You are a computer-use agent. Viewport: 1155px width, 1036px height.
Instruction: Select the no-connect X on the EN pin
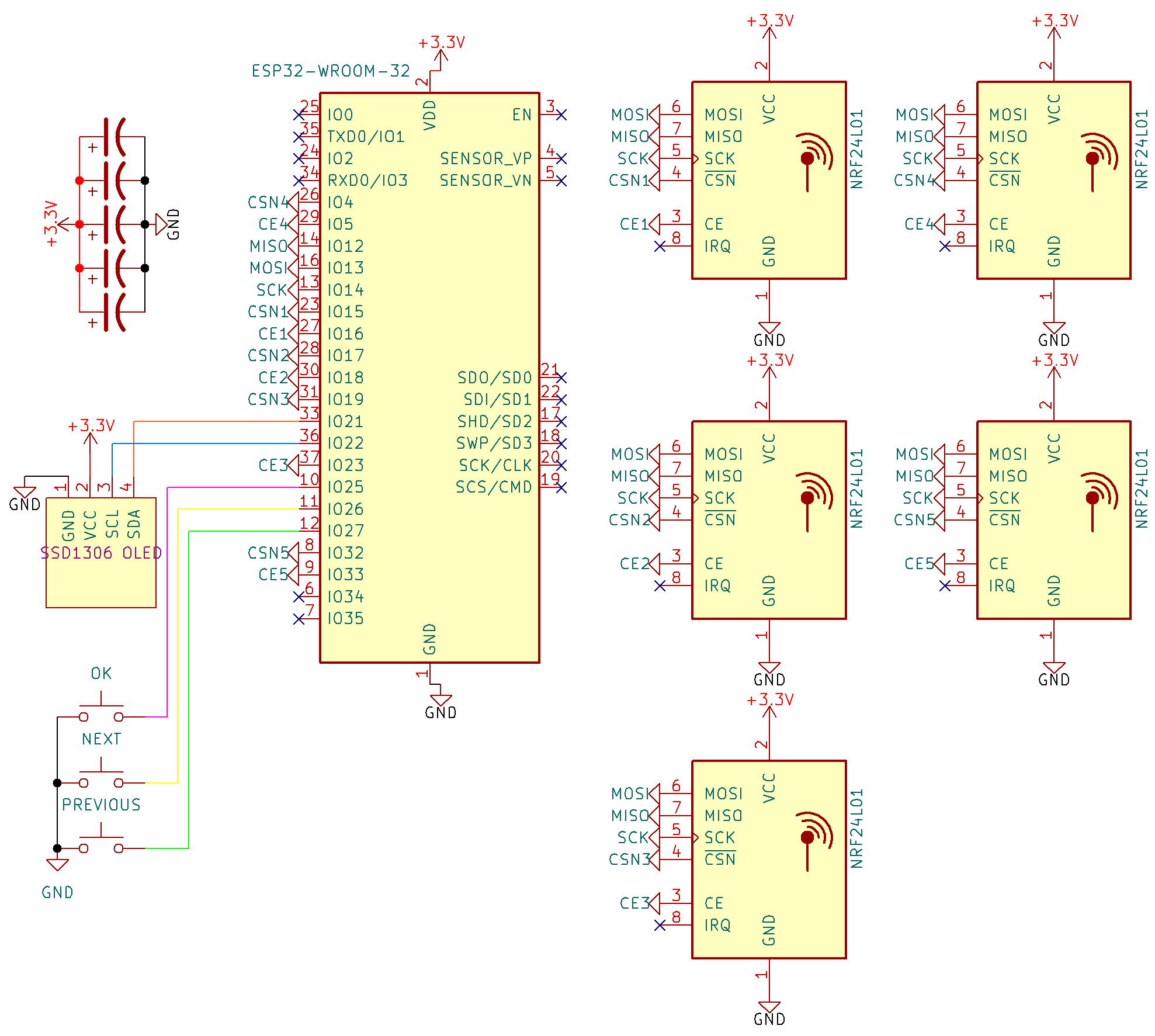pos(561,115)
